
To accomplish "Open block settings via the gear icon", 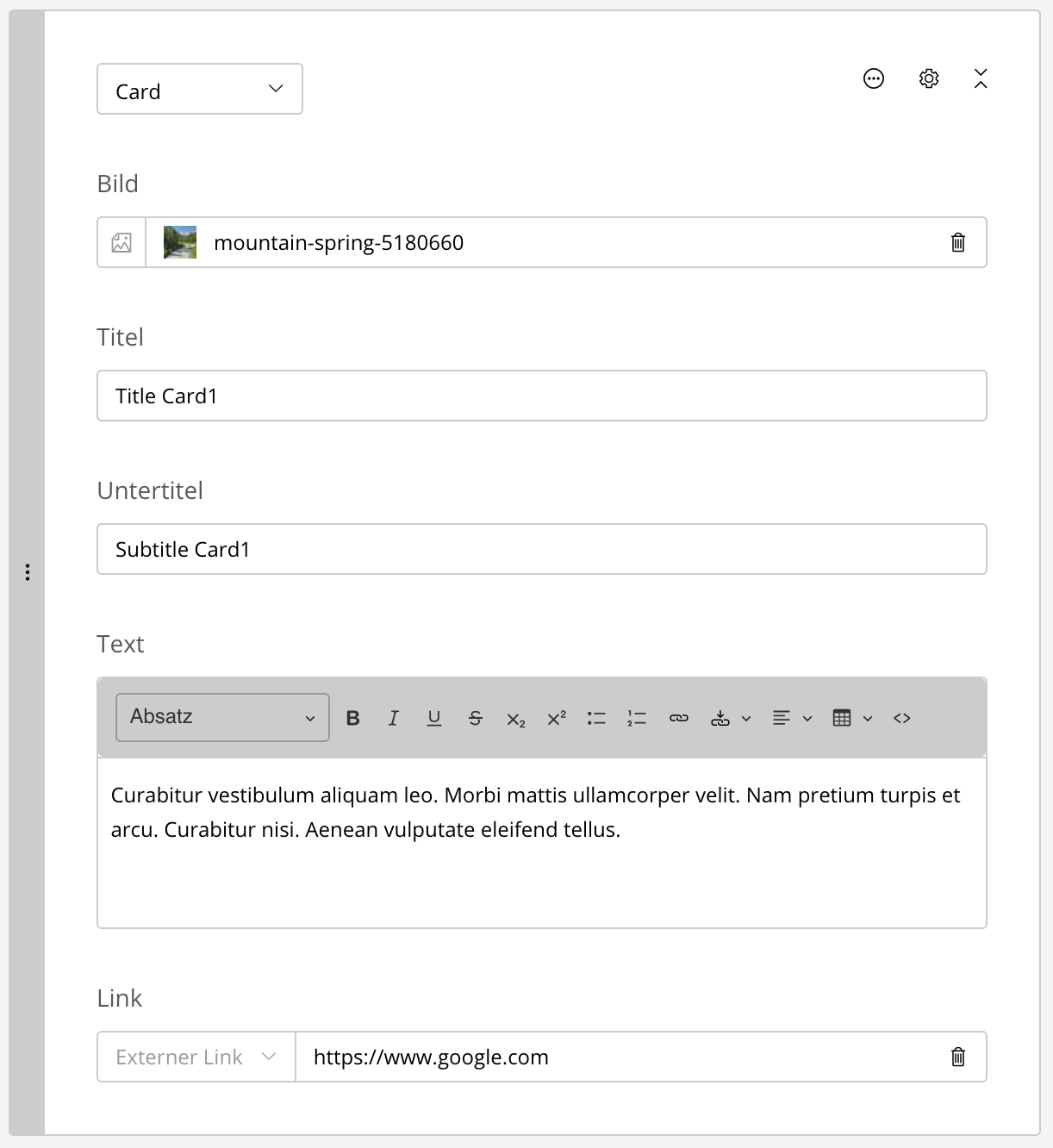I will 929,78.
